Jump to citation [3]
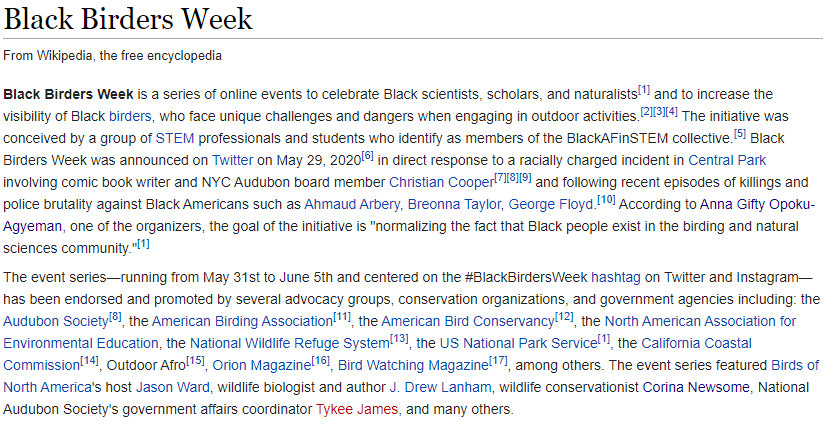This screenshot has height=440, width=835. pyautogui.click(x=659, y=112)
